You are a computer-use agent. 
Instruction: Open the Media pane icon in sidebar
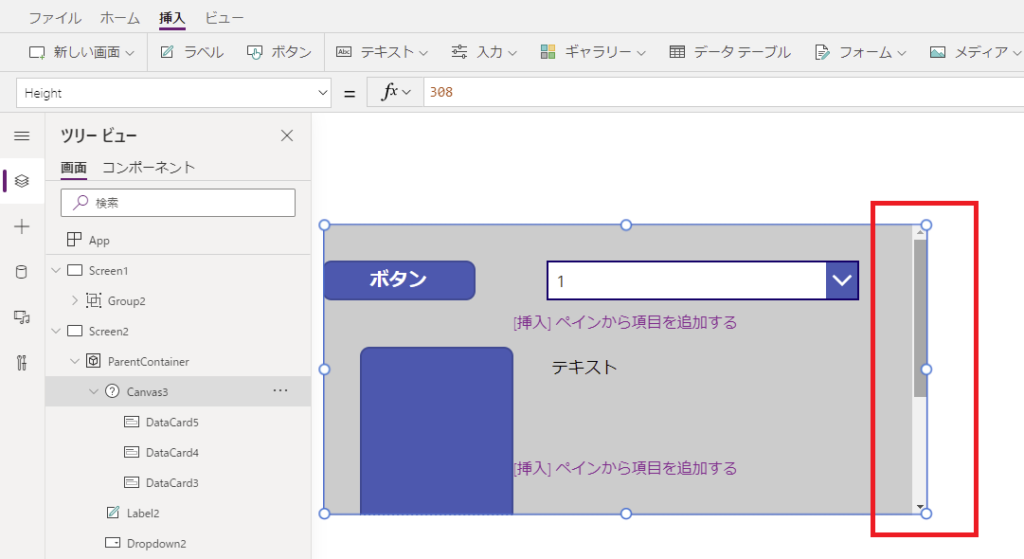tap(22, 317)
